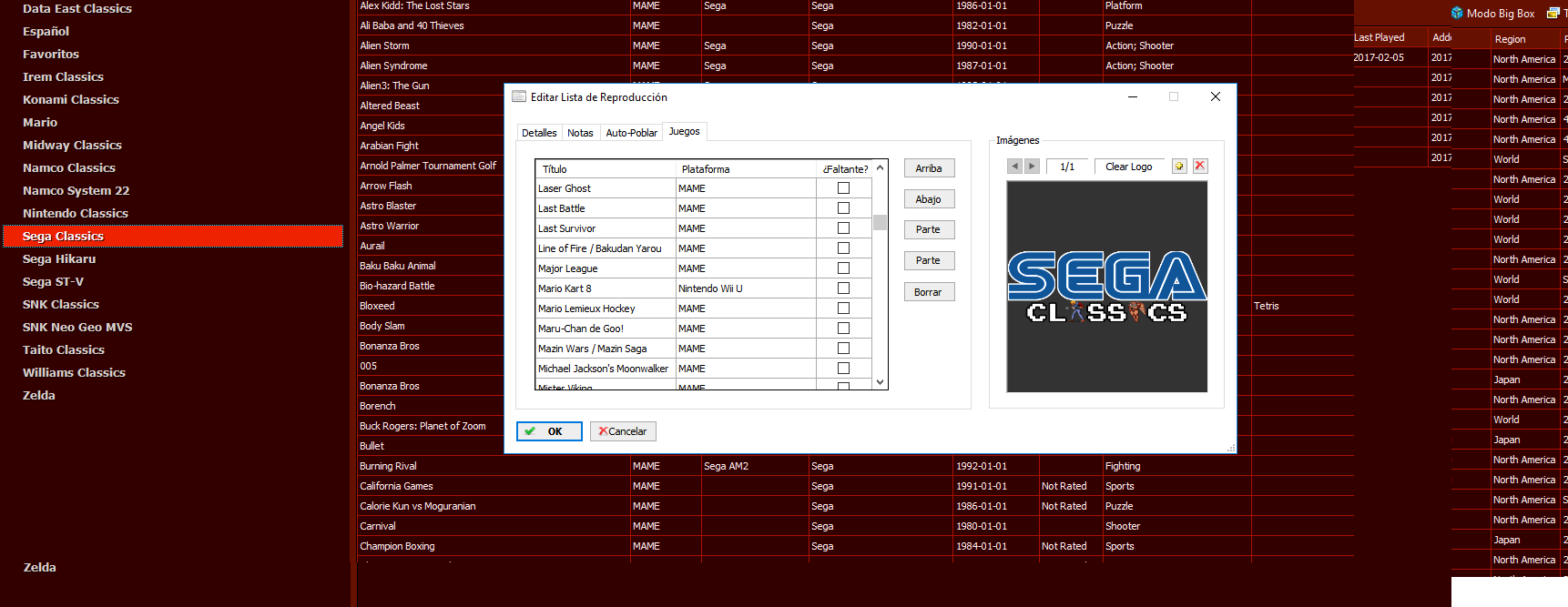Click the Sega Classics logo image
The image size is (1568, 607).
pyautogui.click(x=1106, y=287)
